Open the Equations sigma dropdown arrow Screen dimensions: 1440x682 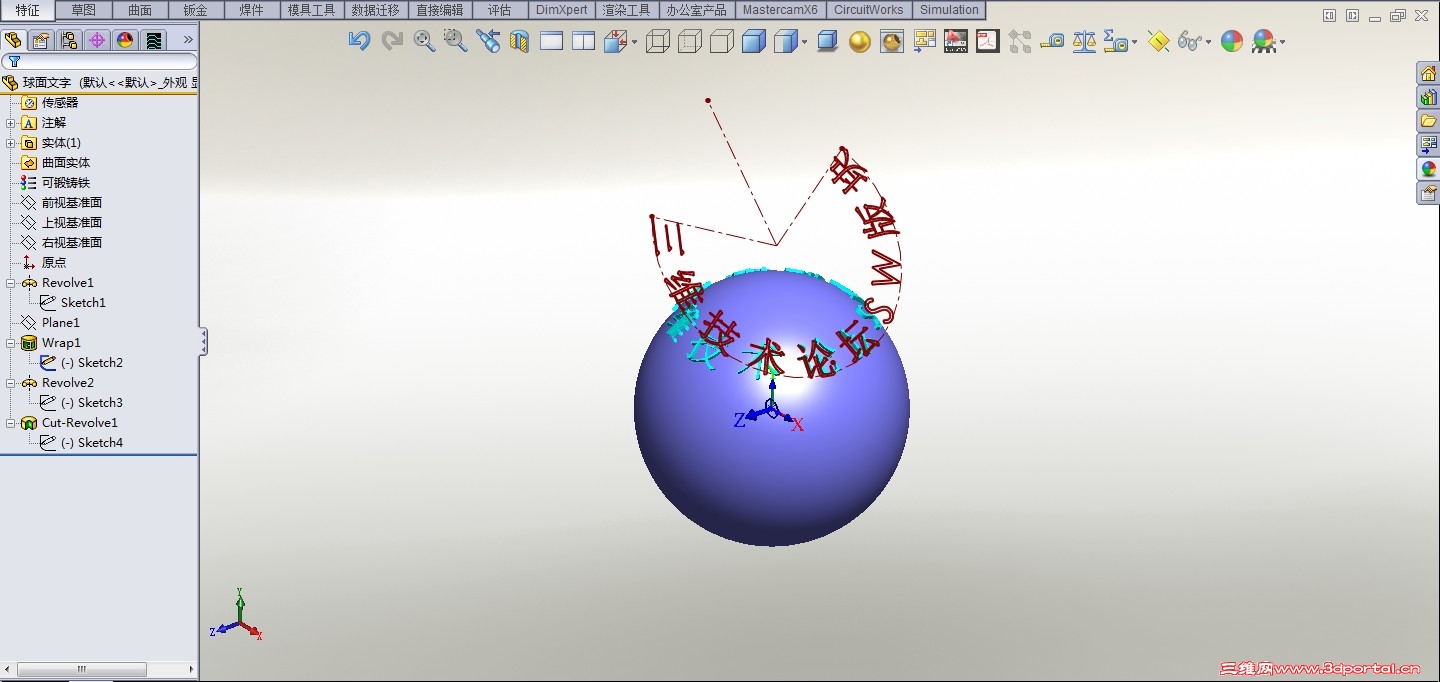click(x=1135, y=43)
